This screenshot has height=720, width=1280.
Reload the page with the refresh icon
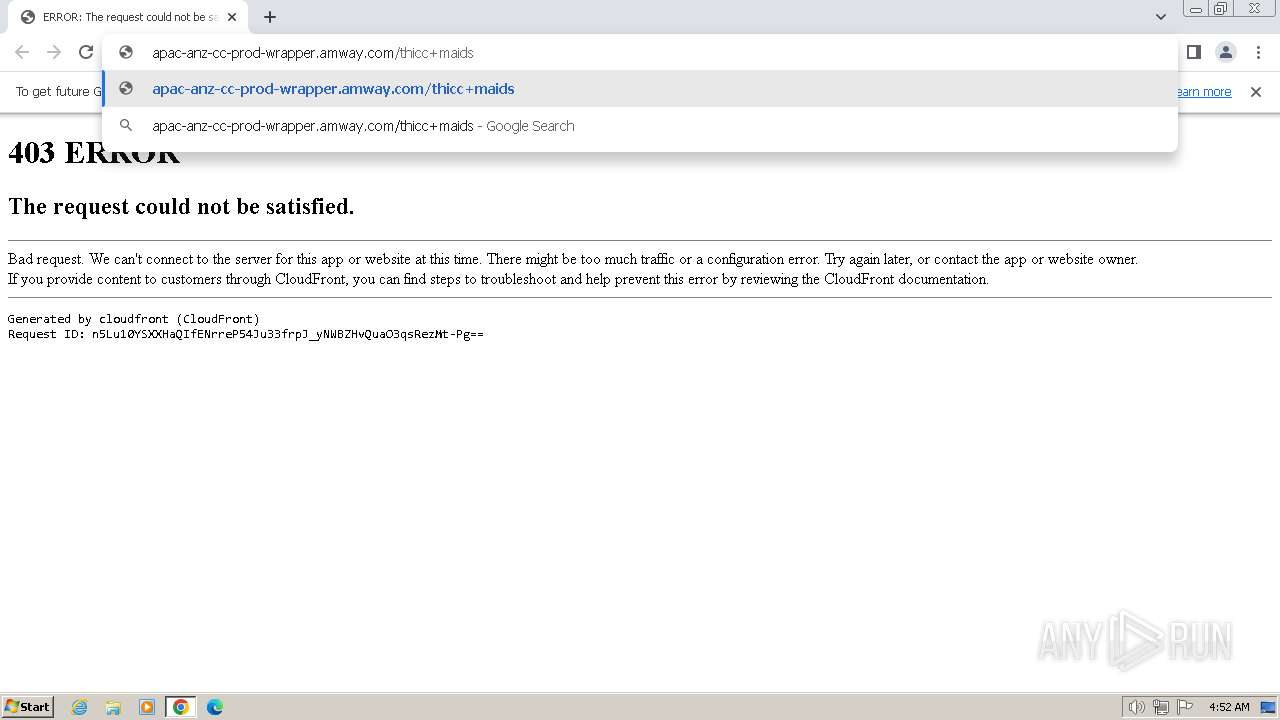point(86,52)
